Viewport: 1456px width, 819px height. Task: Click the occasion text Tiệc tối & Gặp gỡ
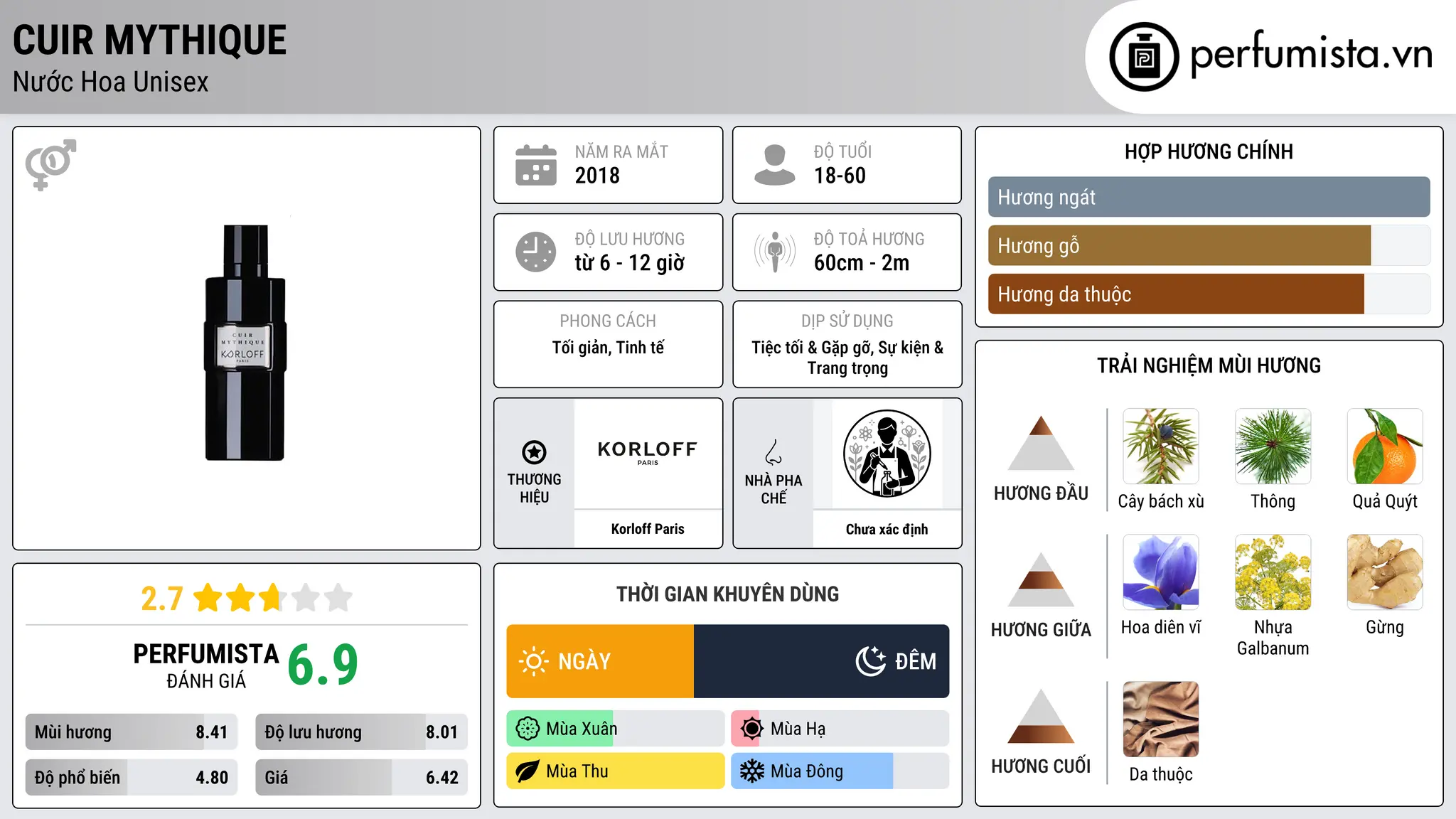tap(814, 348)
